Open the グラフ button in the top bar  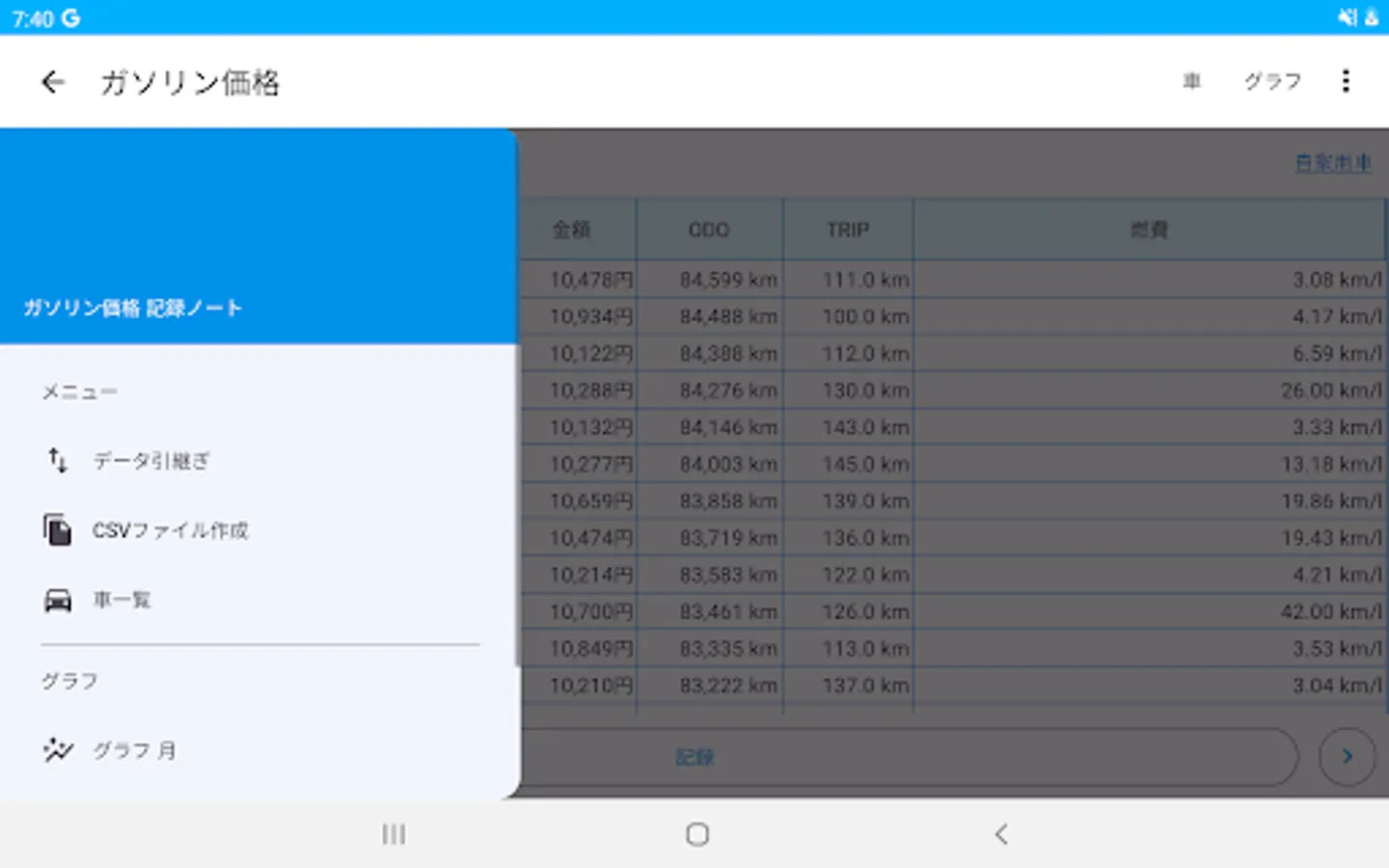point(1272,82)
